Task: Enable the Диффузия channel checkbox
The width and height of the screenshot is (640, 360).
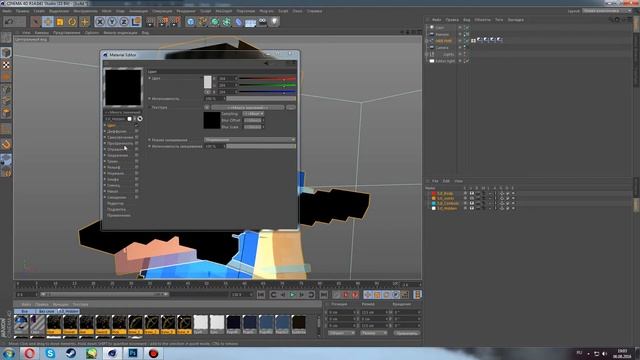Action: tap(136, 131)
